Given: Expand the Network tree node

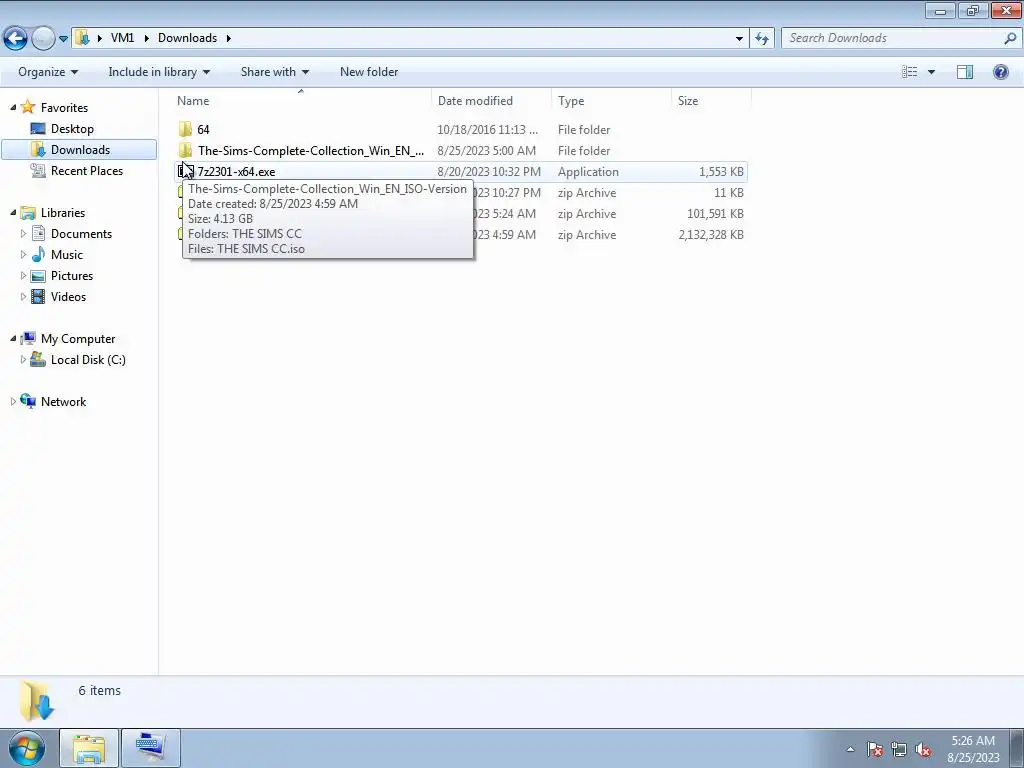Looking at the screenshot, I should (13, 401).
